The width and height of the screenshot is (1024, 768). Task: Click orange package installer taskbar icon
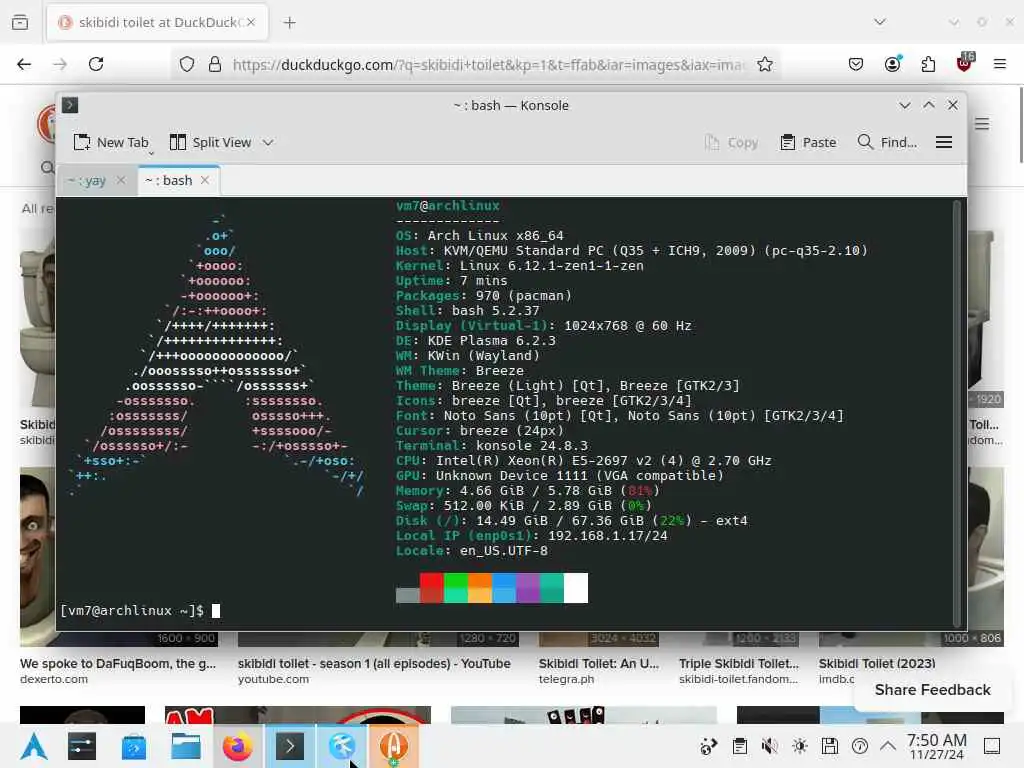394,746
